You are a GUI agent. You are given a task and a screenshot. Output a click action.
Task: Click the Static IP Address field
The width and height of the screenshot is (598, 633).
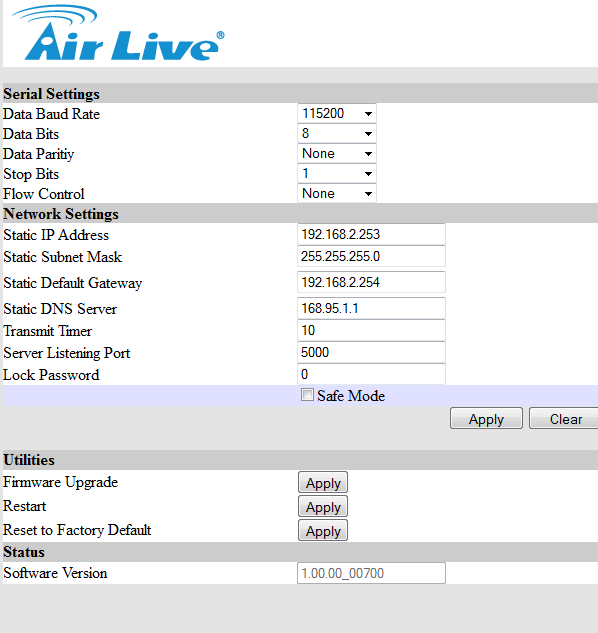coord(371,234)
